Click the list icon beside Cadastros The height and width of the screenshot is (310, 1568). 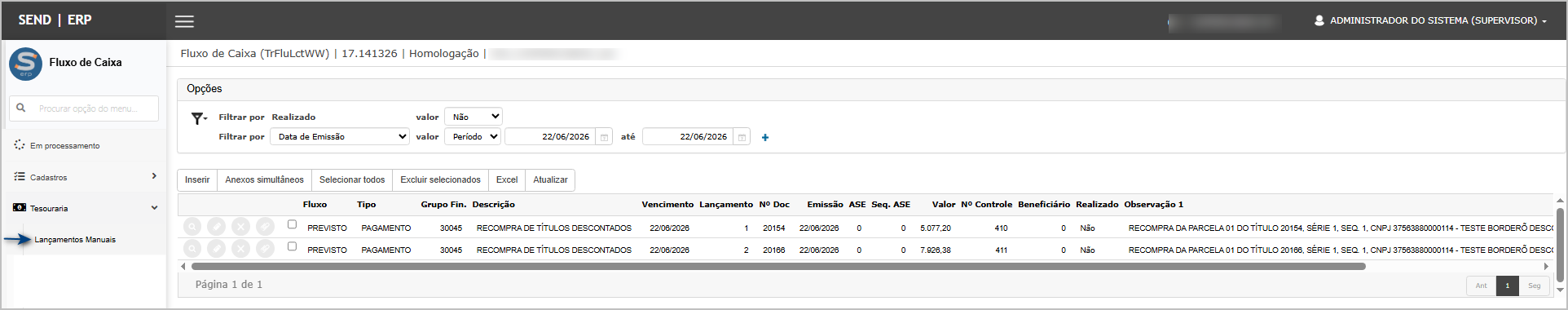coord(20,176)
